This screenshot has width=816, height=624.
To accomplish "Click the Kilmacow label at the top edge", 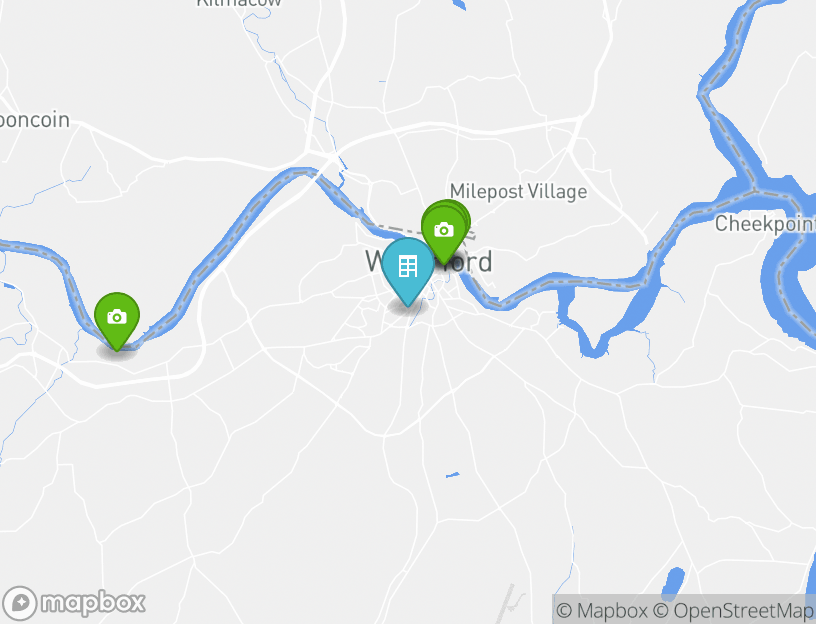I will pyautogui.click(x=240, y=3).
